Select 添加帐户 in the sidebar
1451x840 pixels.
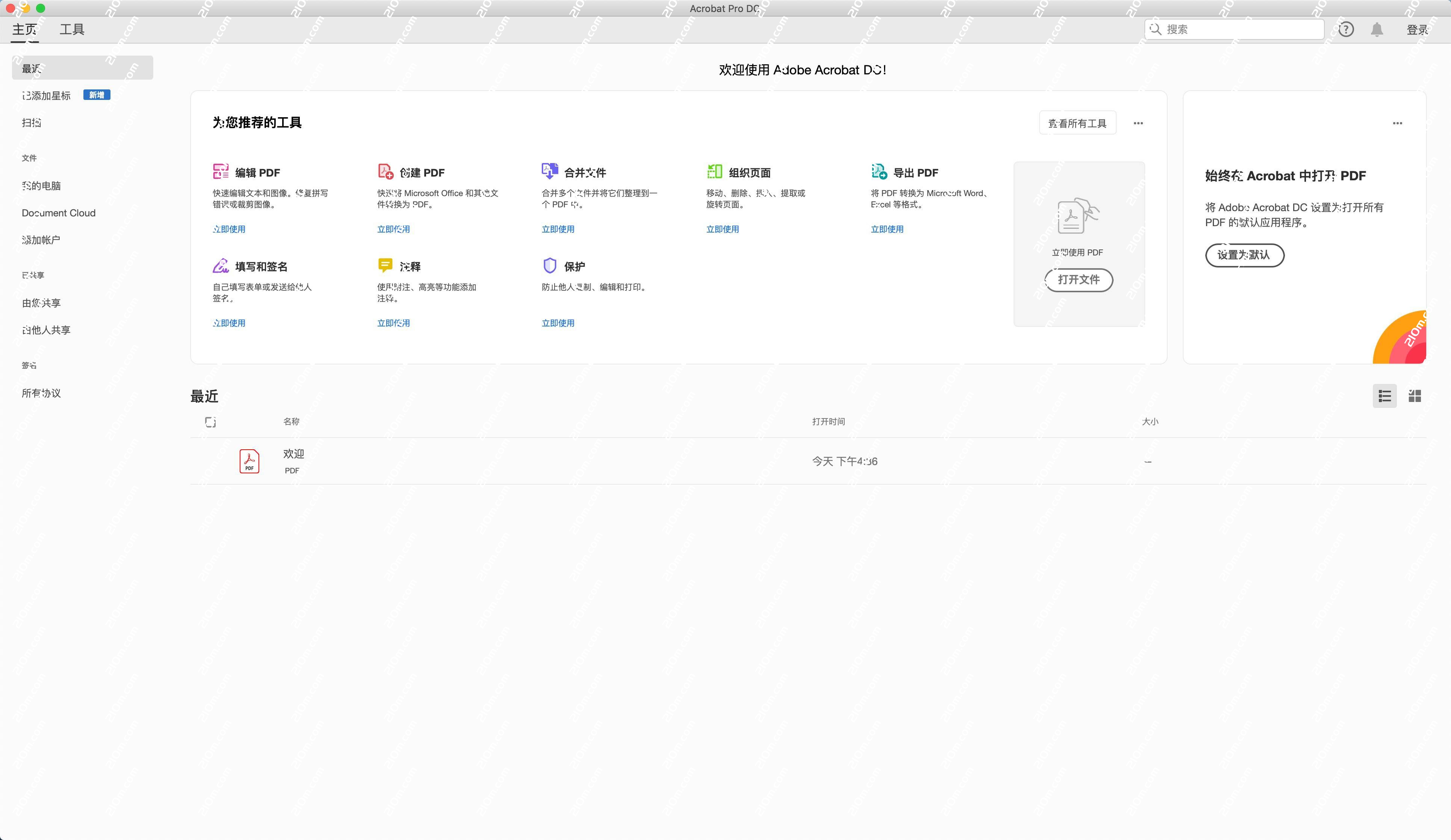(x=41, y=240)
